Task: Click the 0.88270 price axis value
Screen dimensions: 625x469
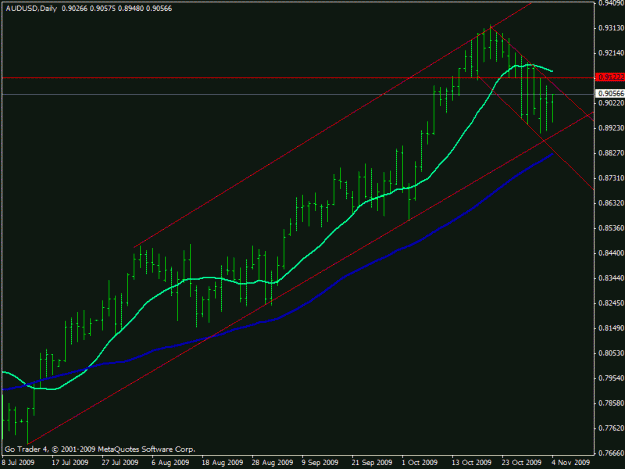Action: [611, 153]
